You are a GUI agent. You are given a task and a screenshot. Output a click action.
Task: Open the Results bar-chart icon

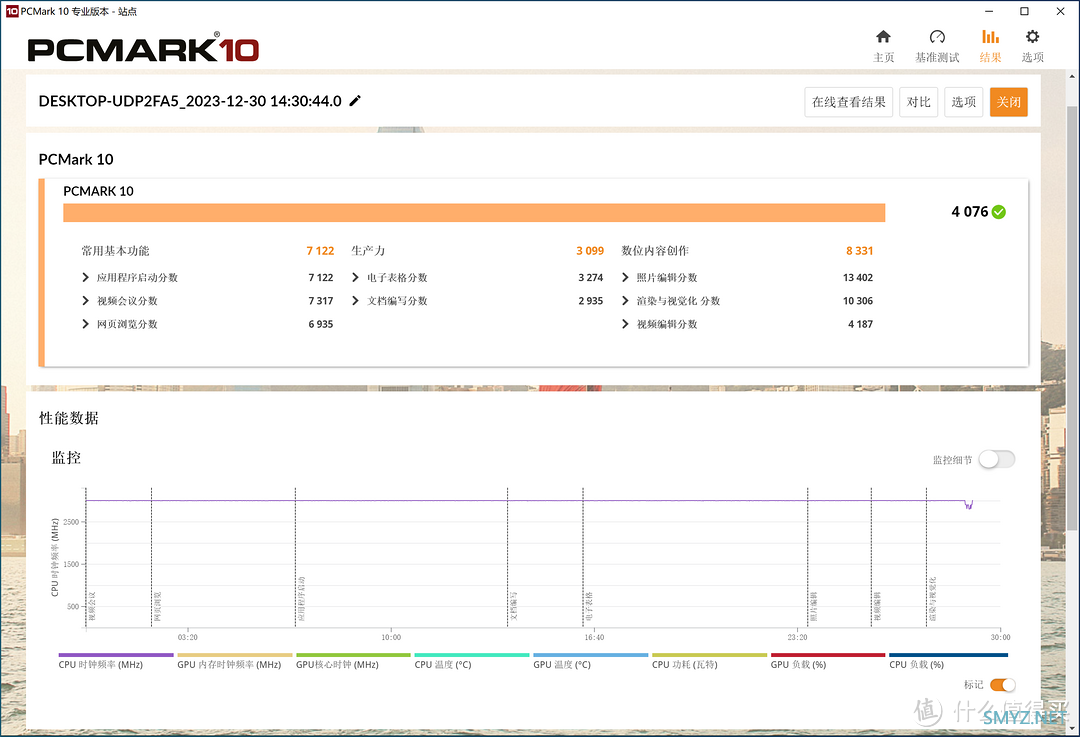[990, 37]
